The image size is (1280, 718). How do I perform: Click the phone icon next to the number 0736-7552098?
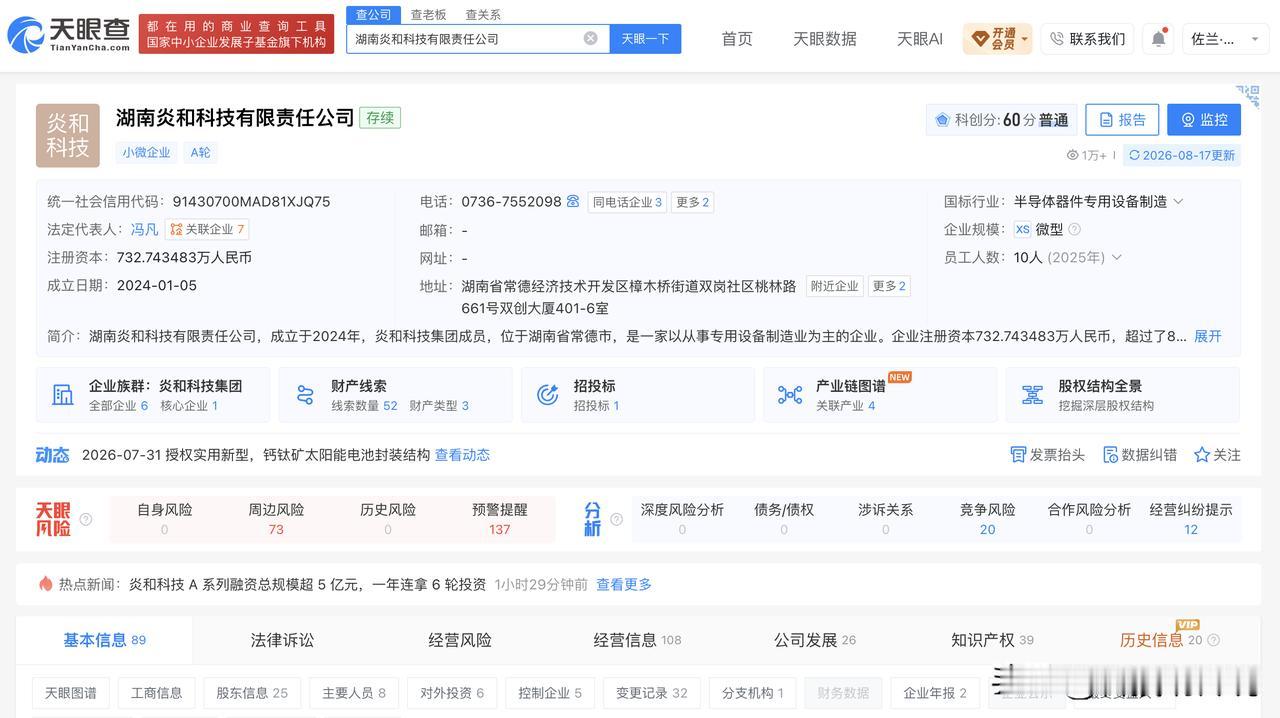(x=573, y=201)
